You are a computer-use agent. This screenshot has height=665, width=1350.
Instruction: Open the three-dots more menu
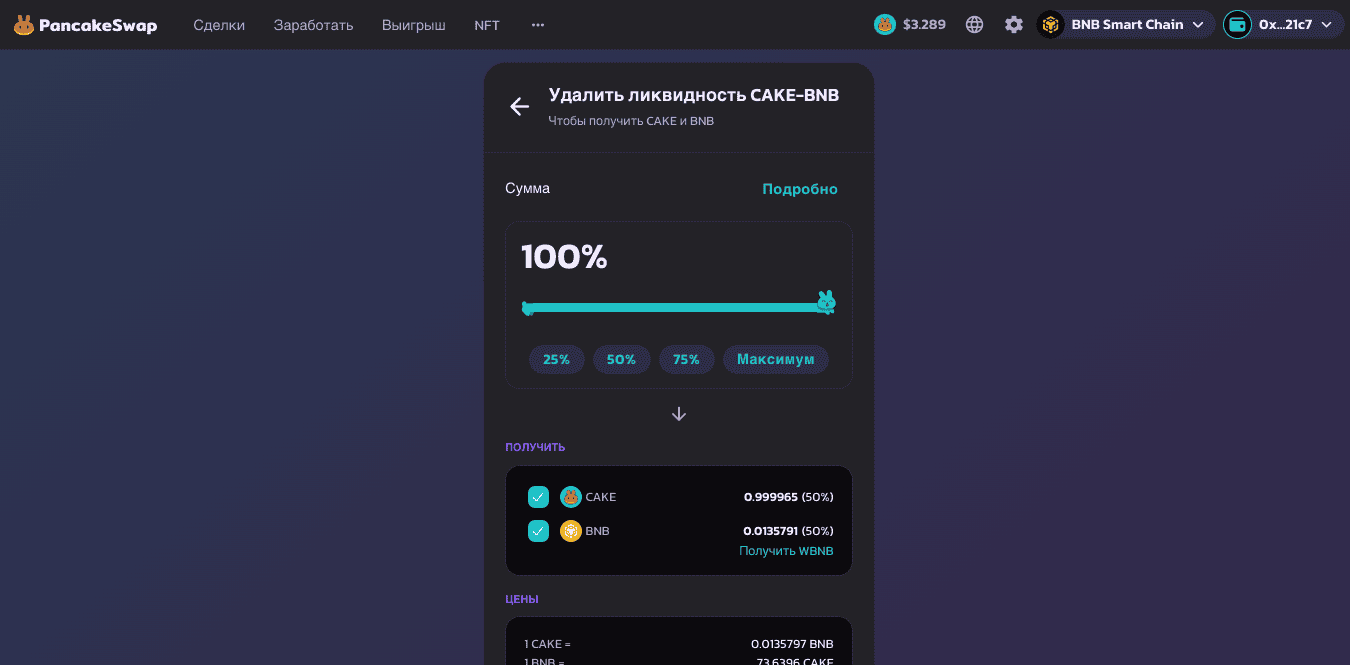[538, 25]
